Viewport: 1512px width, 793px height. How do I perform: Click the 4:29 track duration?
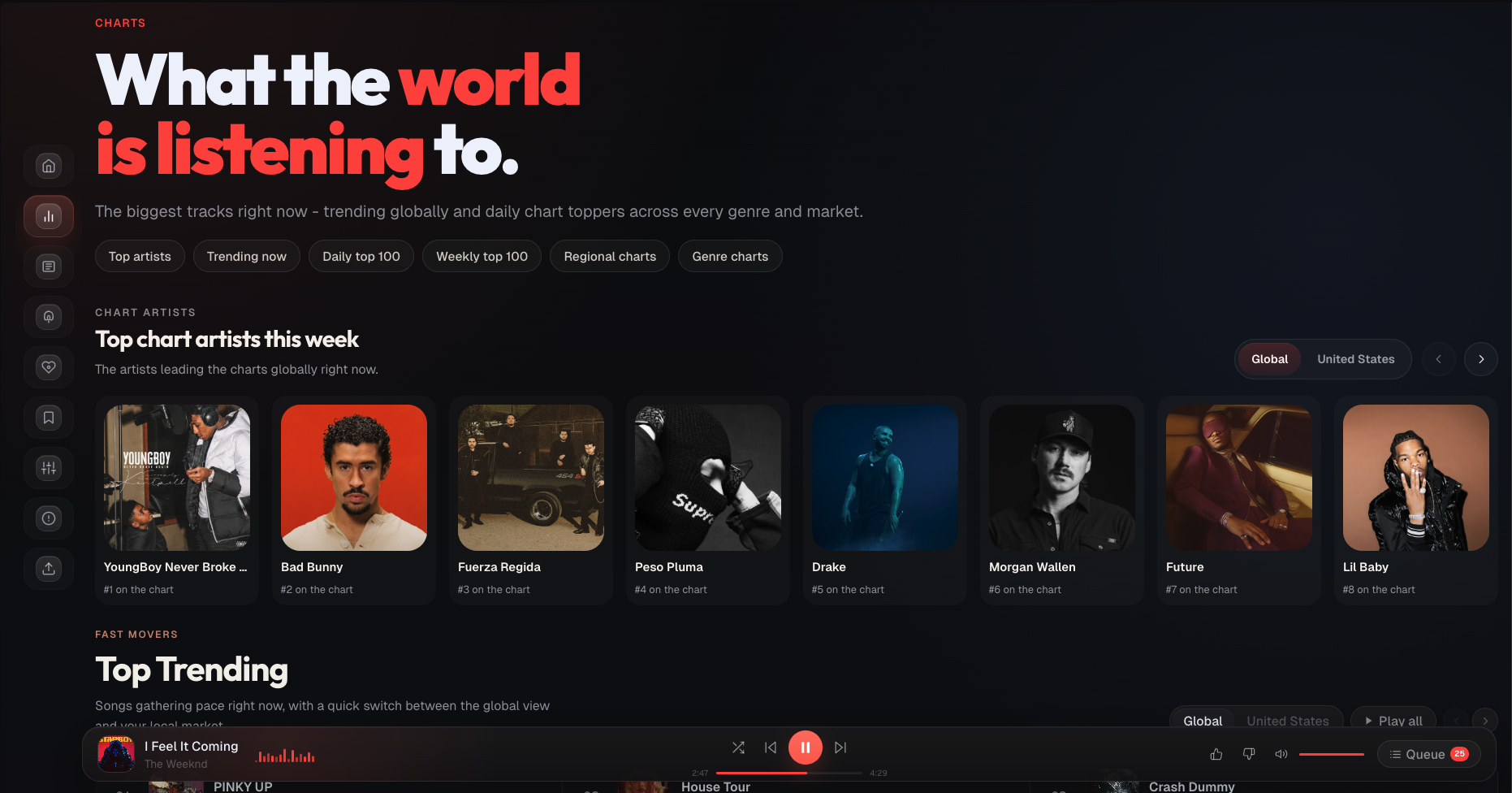tap(879, 773)
